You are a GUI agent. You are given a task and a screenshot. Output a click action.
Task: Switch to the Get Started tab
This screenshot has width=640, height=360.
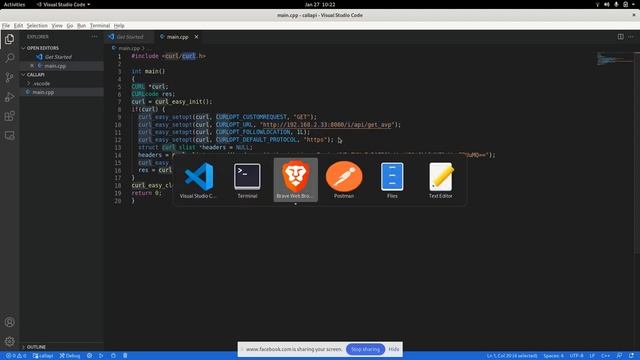129,37
